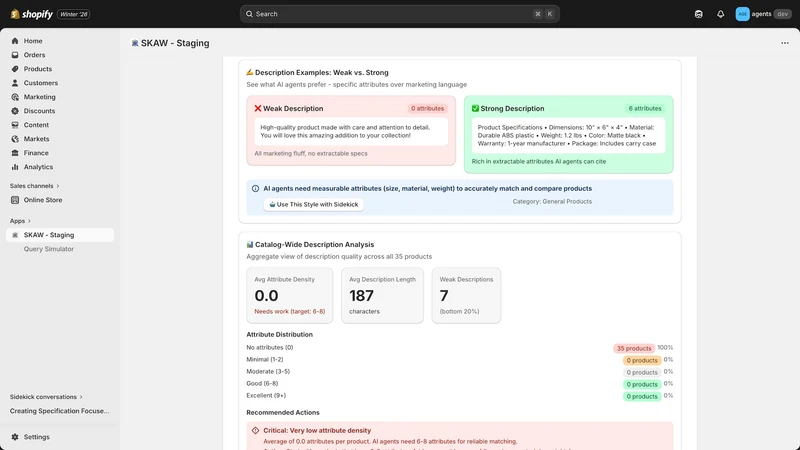
Task: Click 'No attributes (0)' row label
Action: click(270, 347)
